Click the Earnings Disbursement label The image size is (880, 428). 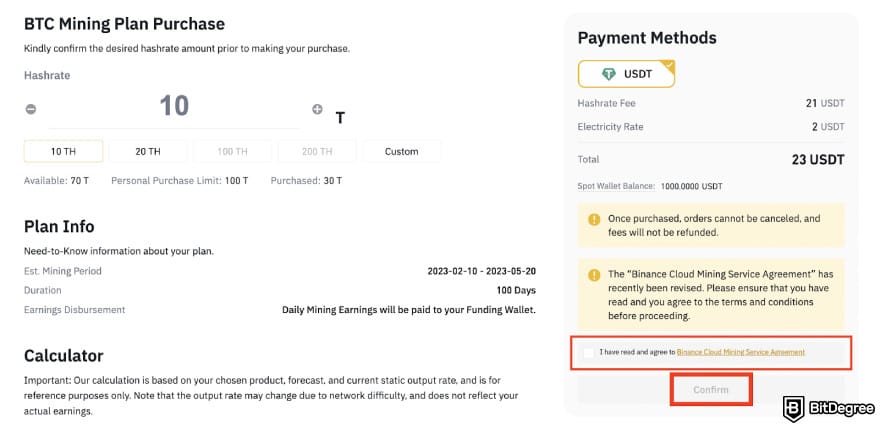(75, 310)
